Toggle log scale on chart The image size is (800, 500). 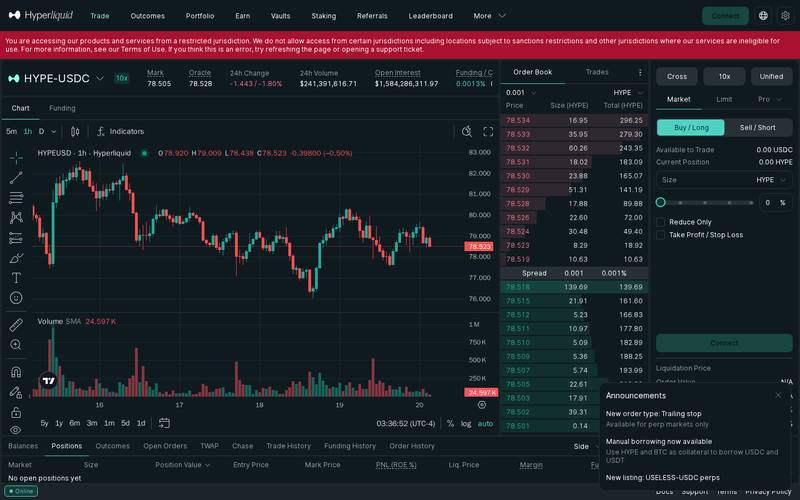pos(466,423)
